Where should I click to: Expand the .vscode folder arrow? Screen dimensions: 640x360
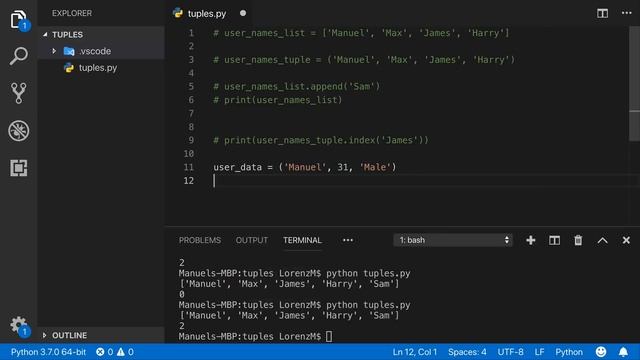54,51
